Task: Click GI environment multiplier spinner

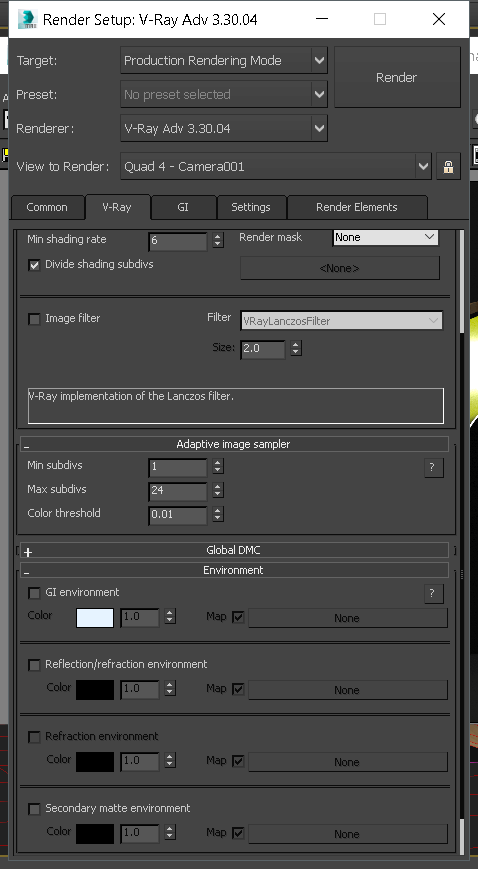Action: click(170, 616)
